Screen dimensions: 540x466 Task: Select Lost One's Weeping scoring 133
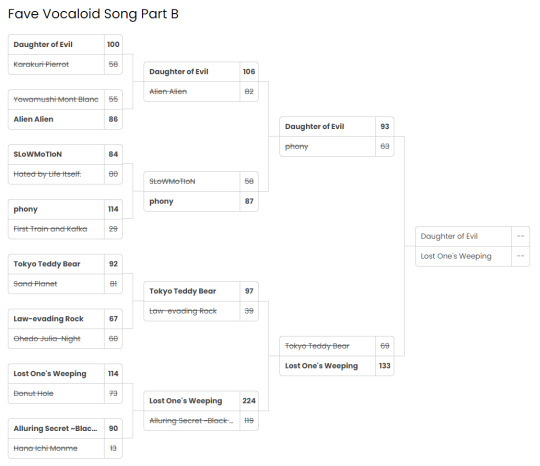coord(336,366)
